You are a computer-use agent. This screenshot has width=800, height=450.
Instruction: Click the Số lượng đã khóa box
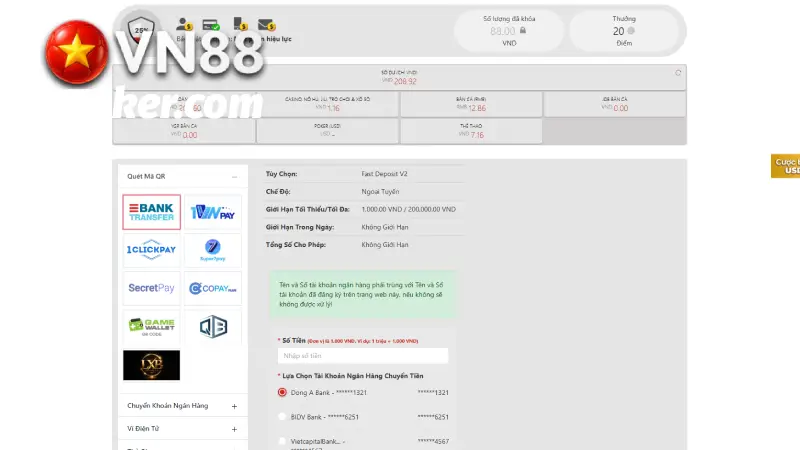(509, 31)
